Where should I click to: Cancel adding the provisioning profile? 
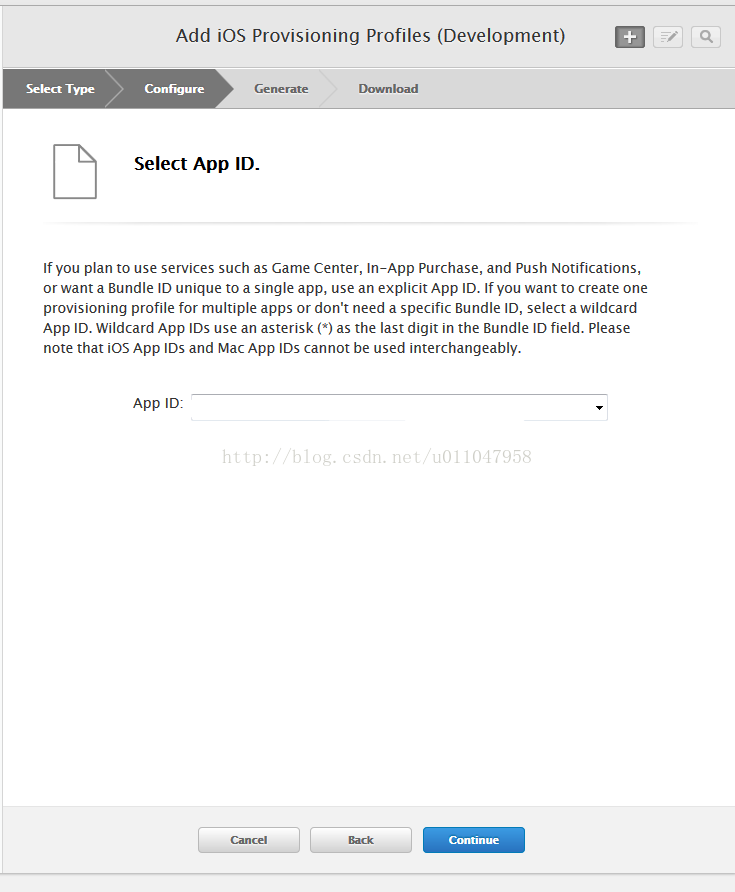[x=249, y=840]
